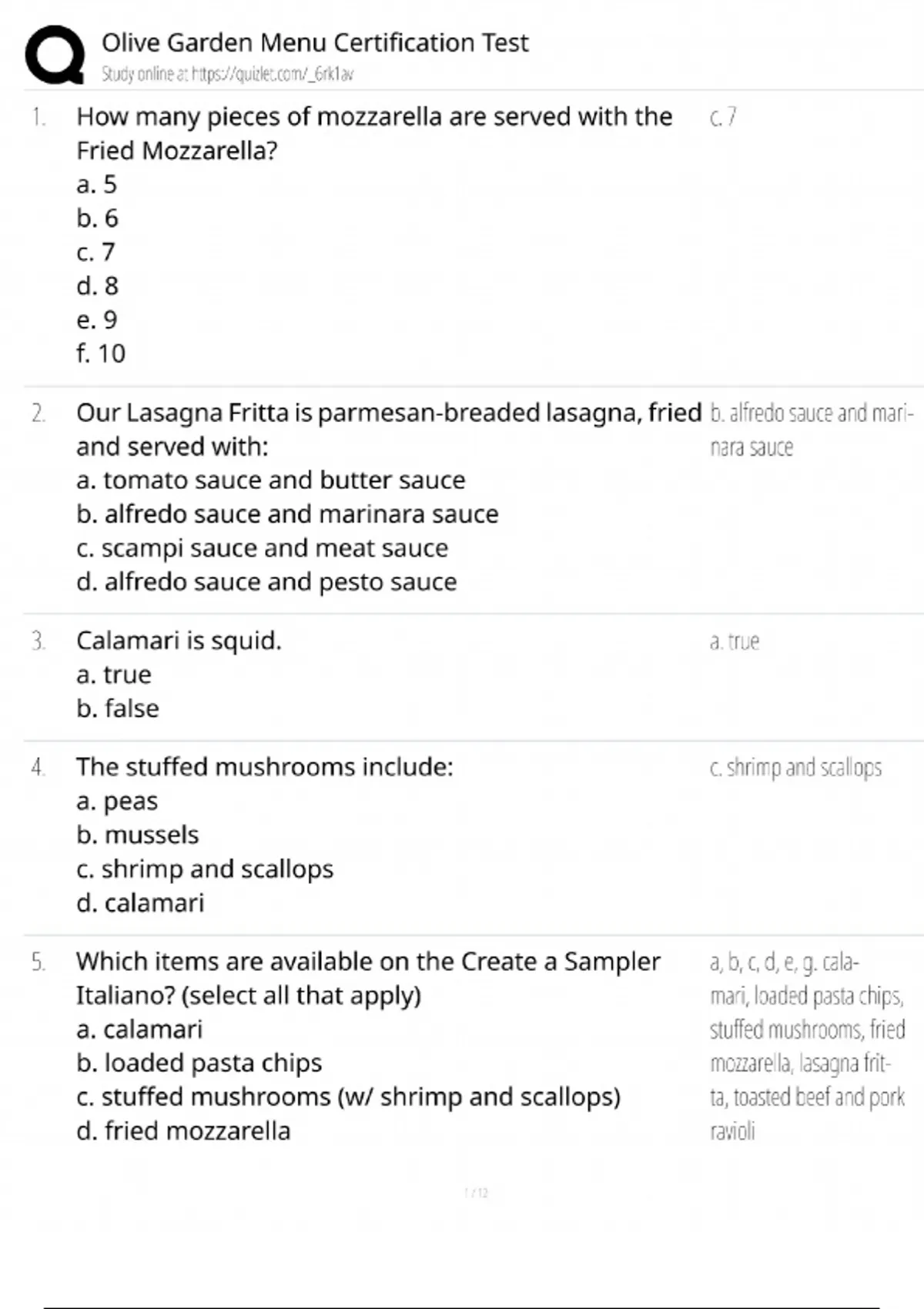924x1309 pixels.
Task: Choose "d. fried mozzarella" sampler option
Action: (x=183, y=1130)
